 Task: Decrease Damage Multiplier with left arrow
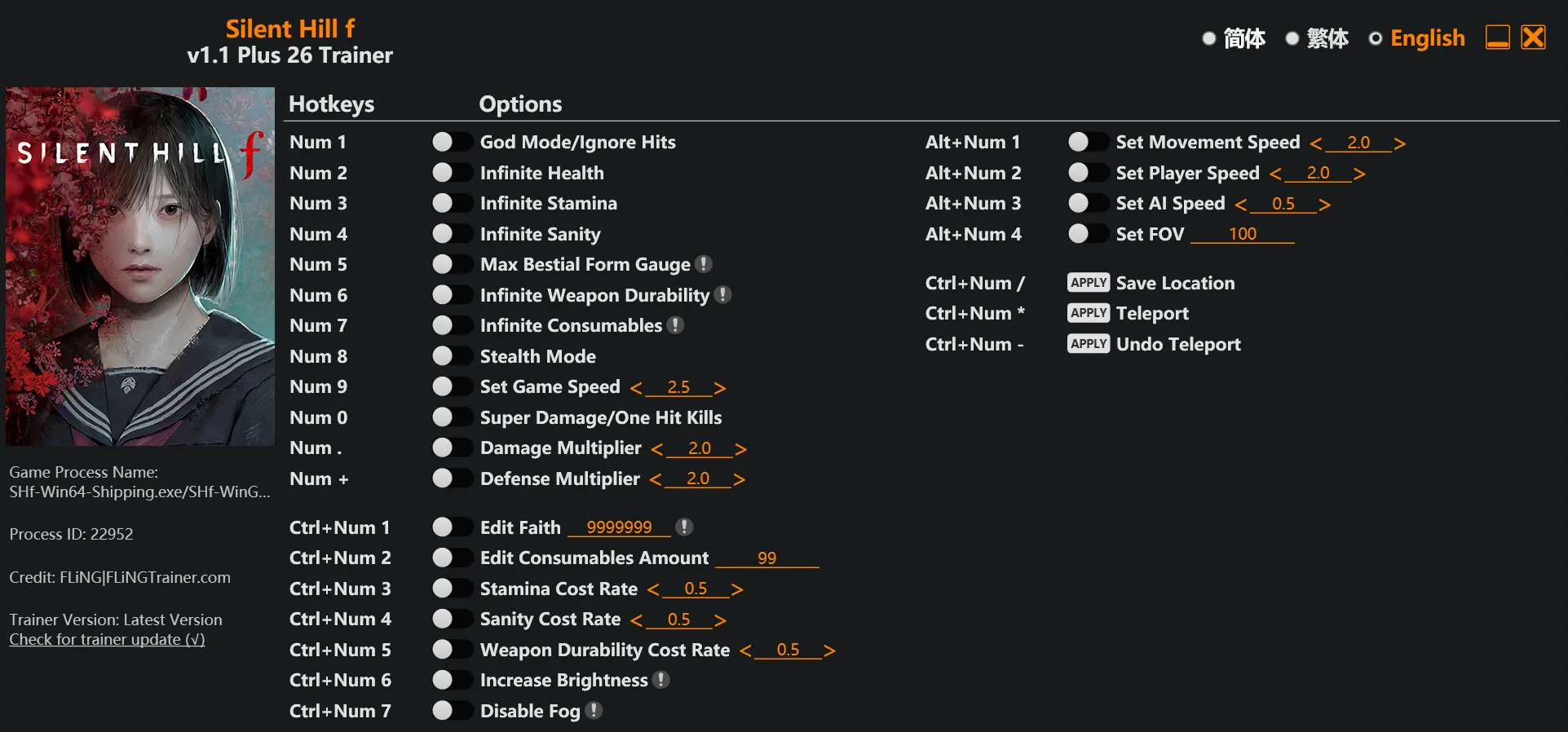point(656,449)
